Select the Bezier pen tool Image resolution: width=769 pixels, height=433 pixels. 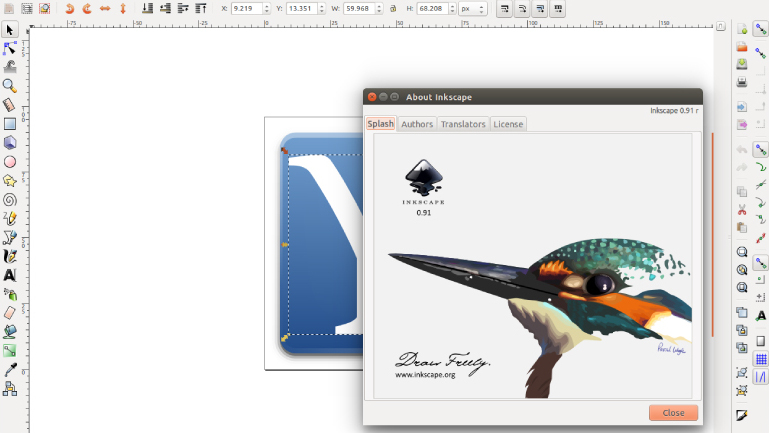[x=9, y=237]
